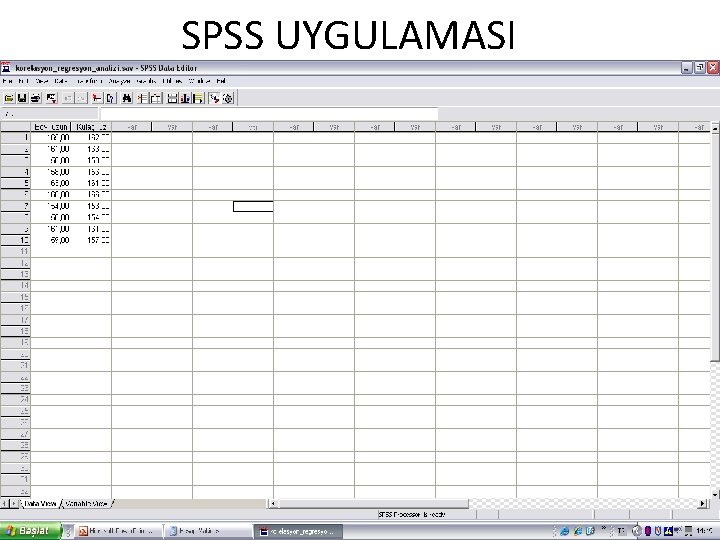Click the Save File toolbar icon
This screenshot has height=540, width=720.
pyautogui.click(x=22, y=98)
